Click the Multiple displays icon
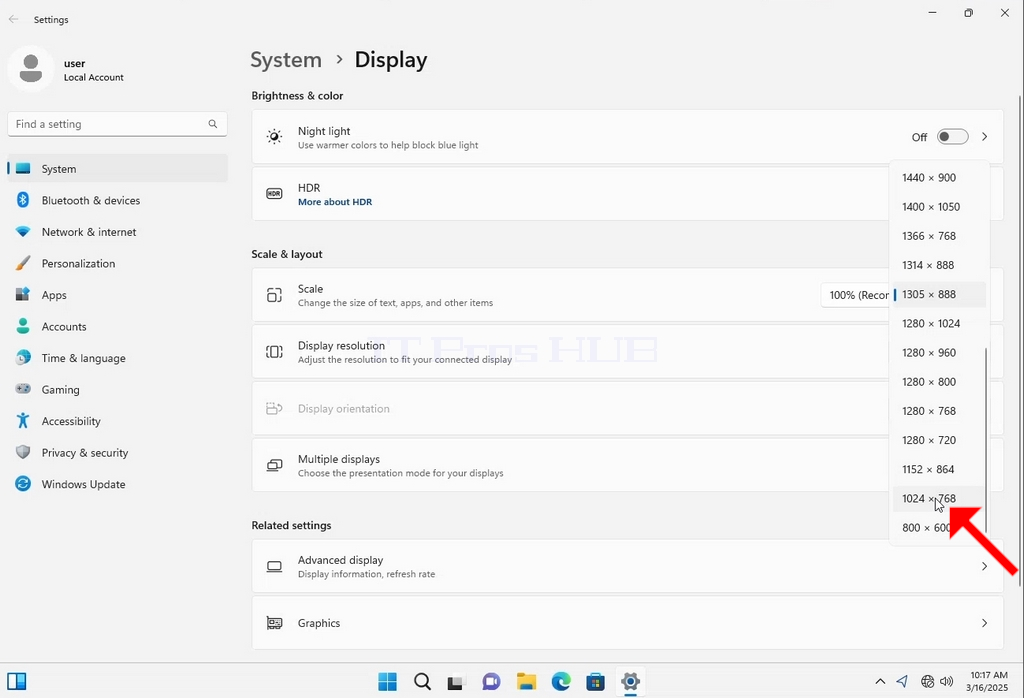This screenshot has width=1024, height=698. click(x=274, y=466)
